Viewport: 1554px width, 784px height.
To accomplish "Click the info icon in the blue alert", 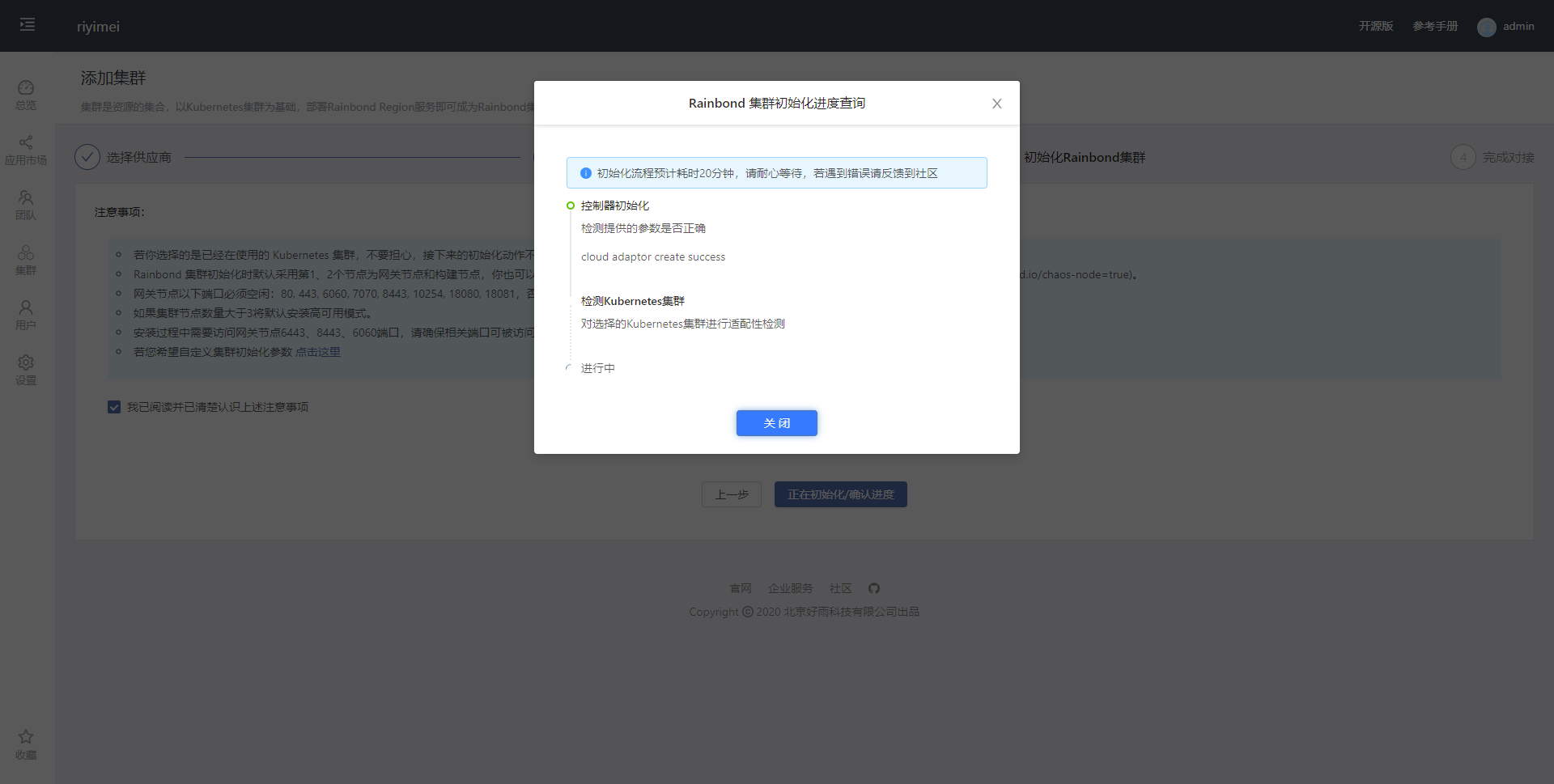I will click(x=586, y=173).
